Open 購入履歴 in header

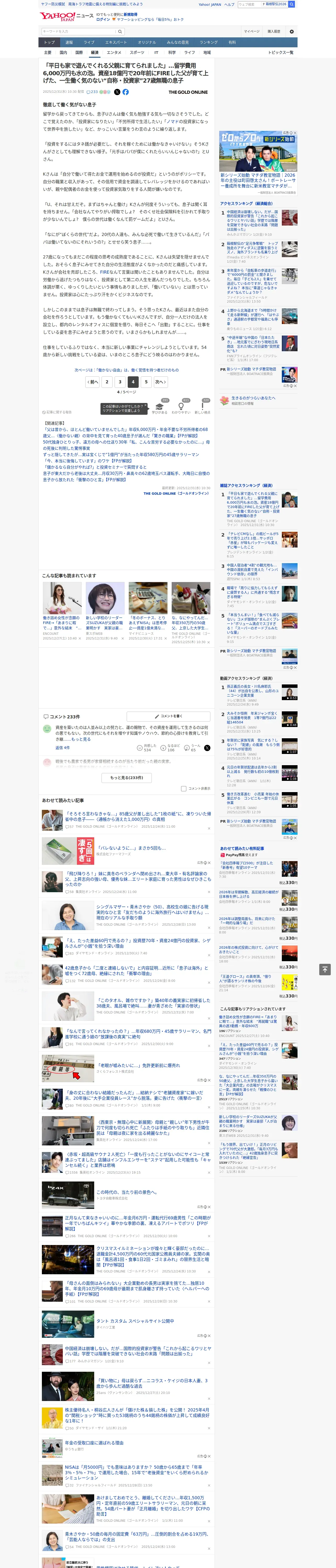tap(274, 31)
